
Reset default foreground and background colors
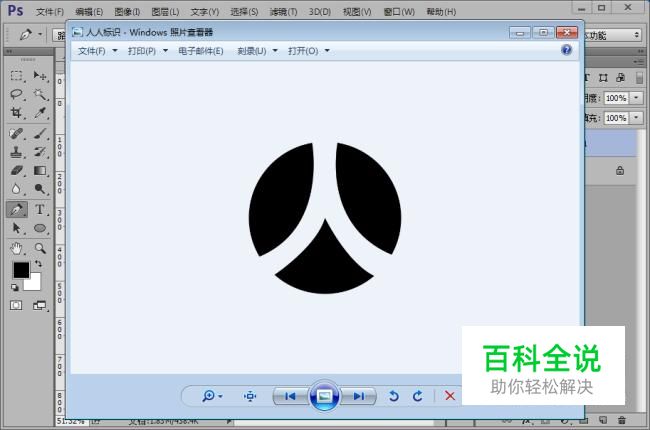pyautogui.click(x=15, y=287)
